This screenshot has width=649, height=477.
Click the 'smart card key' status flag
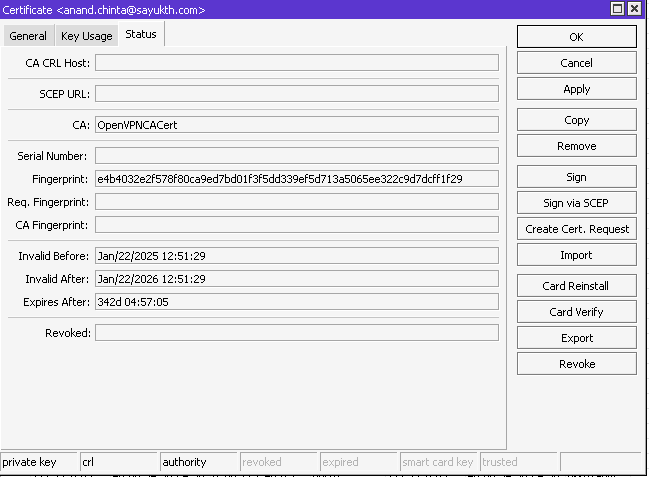438,462
